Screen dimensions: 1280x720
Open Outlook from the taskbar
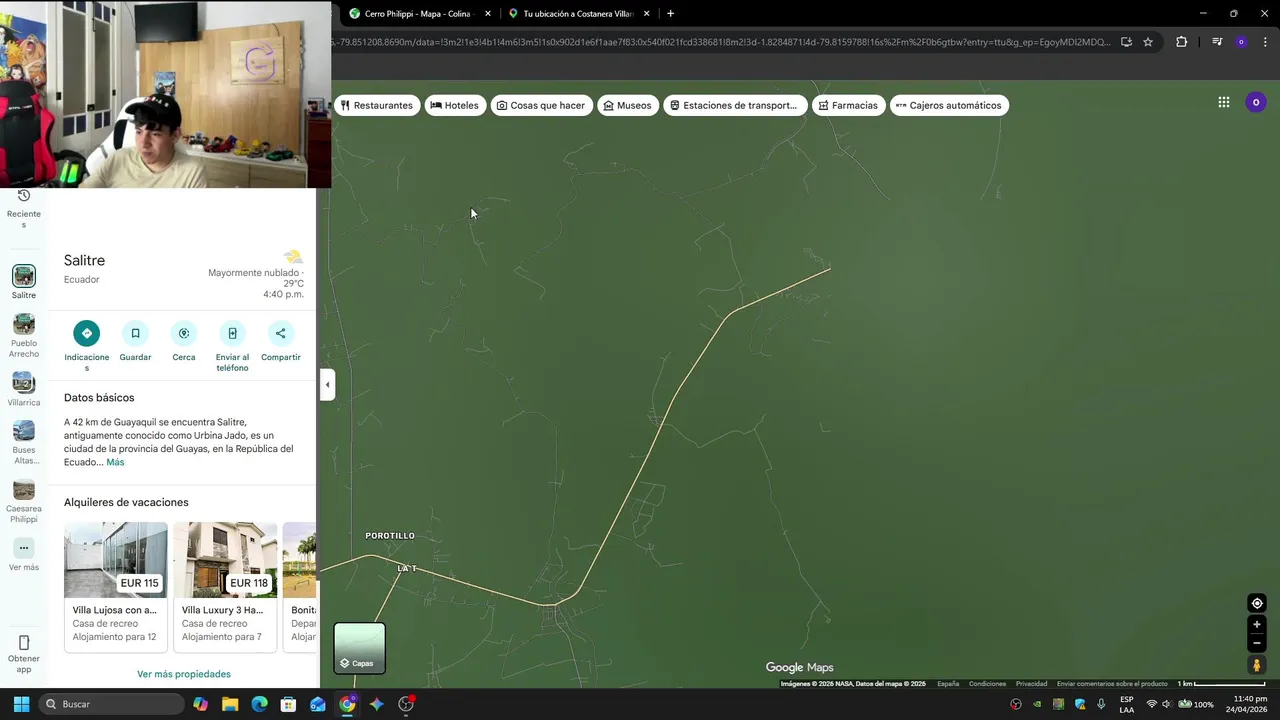317,704
